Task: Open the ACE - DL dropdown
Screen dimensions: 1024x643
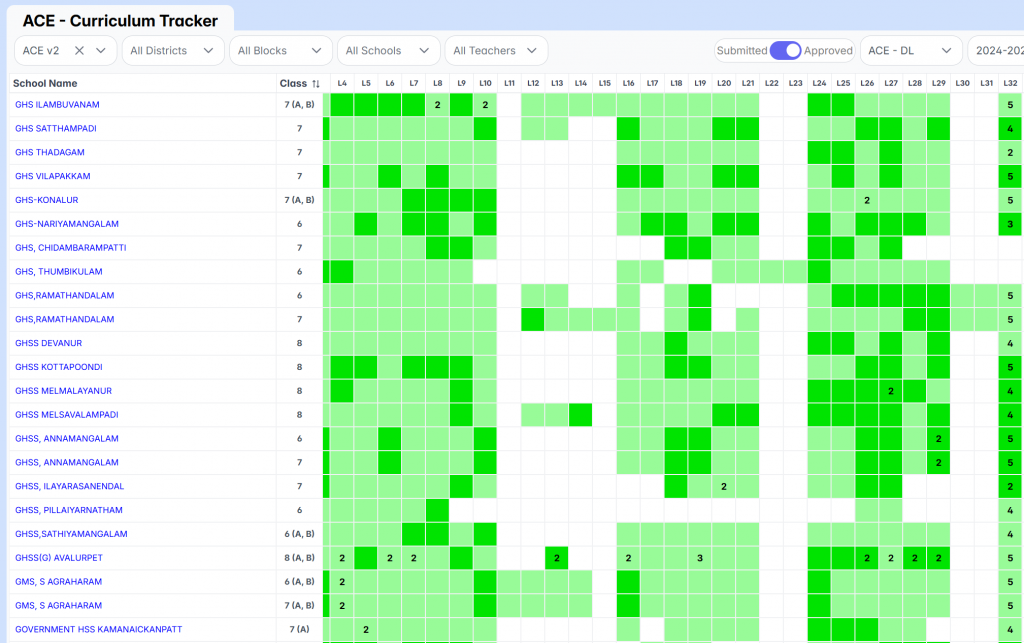Action: click(910, 51)
